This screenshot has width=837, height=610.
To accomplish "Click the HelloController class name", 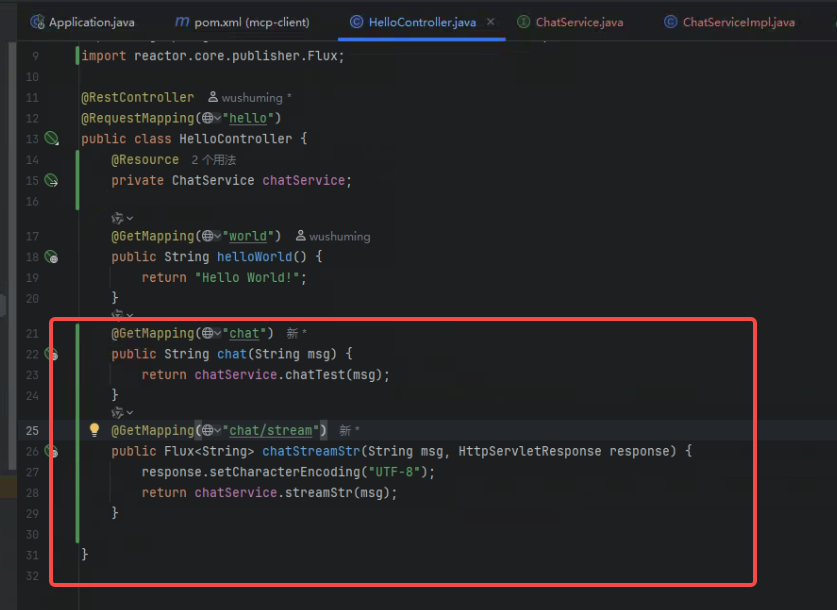I will 235,139.
